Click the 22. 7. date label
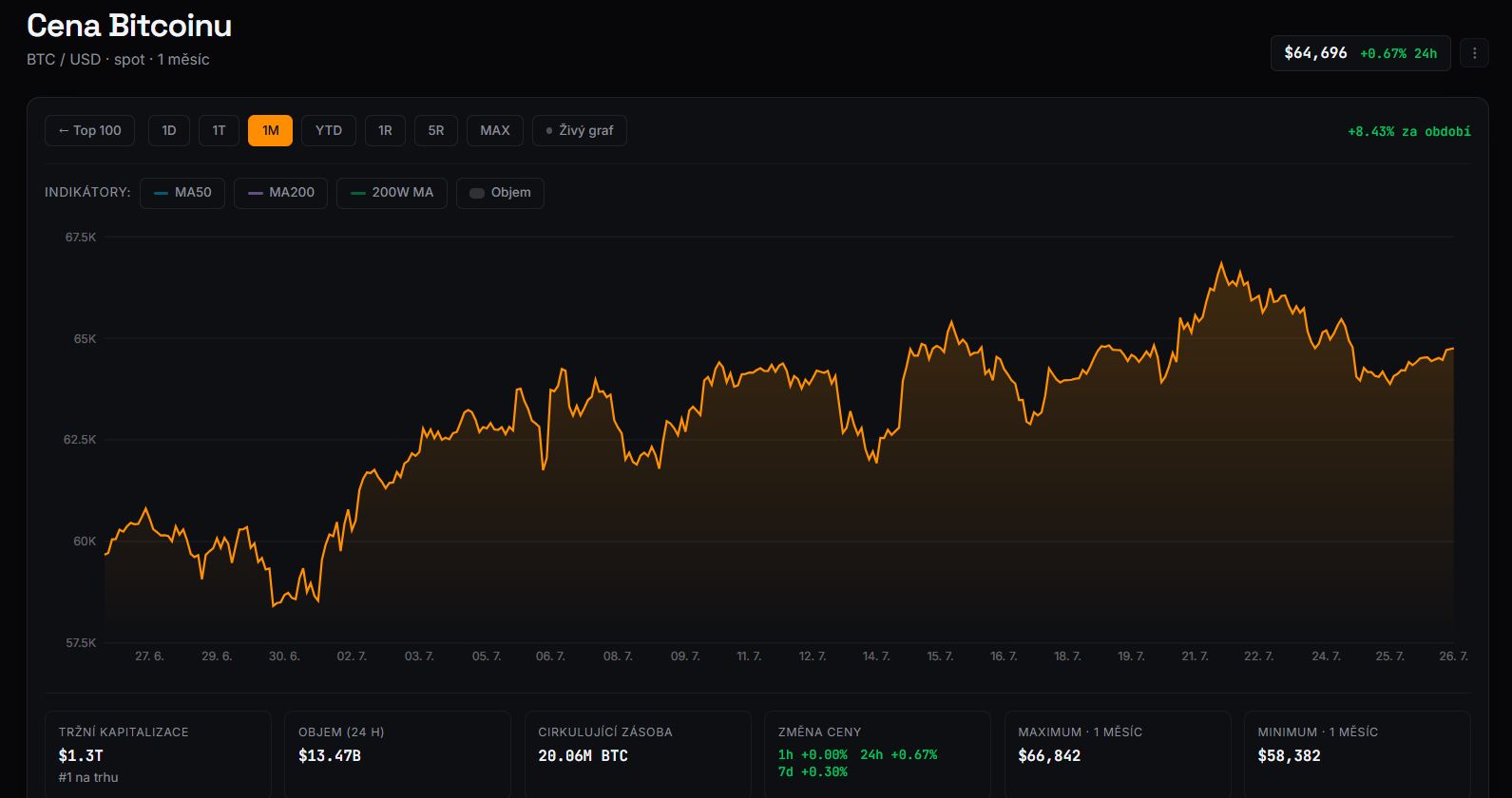This screenshot has height=798, width=1512. point(1258,656)
